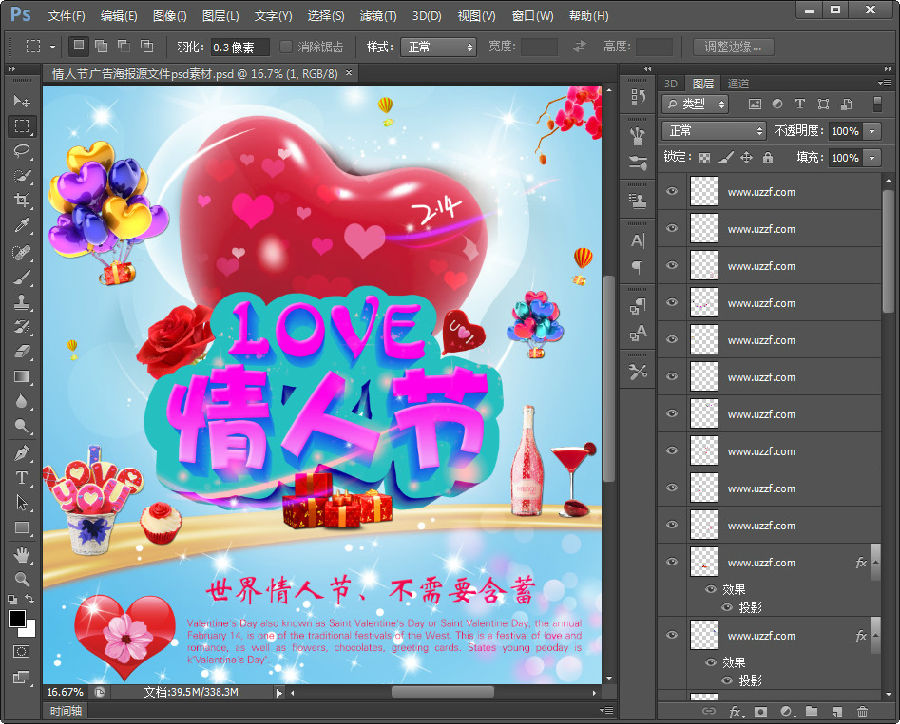This screenshot has height=724, width=900.
Task: Lock layer position with the move-lock icon
Action: 746,158
